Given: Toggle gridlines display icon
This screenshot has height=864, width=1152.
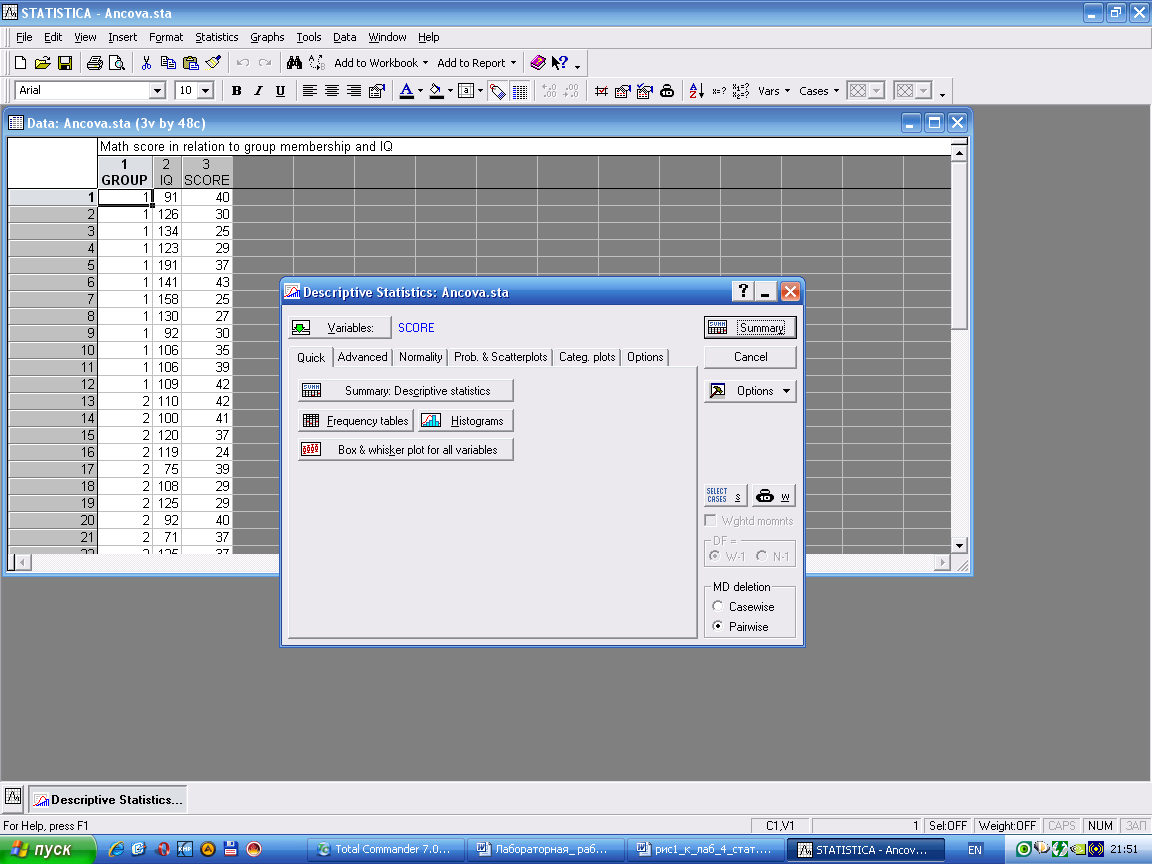Looking at the screenshot, I should (x=519, y=91).
